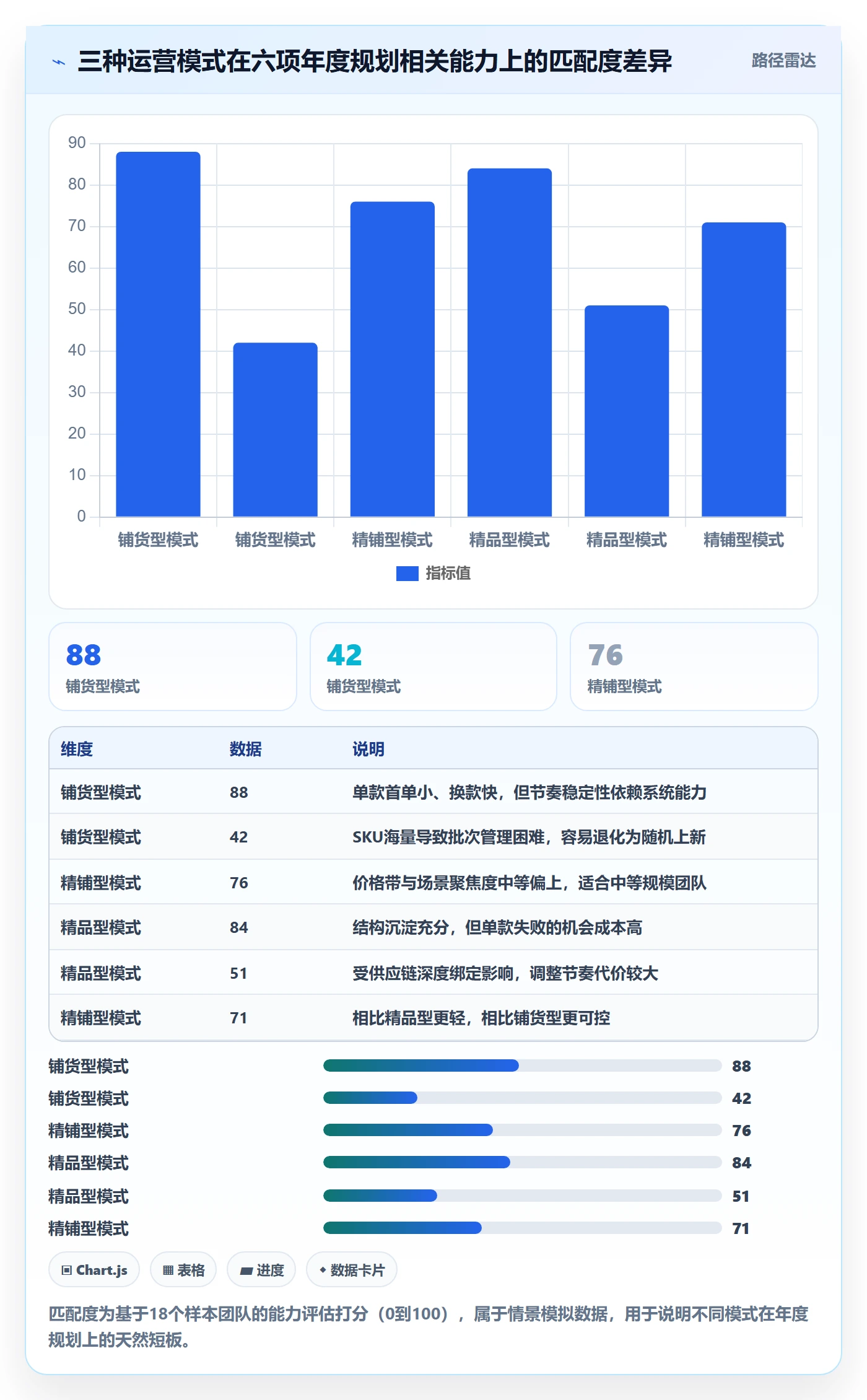Click the progress bar valued 71
Screen dimensions: 867x1400
(x=522, y=1228)
